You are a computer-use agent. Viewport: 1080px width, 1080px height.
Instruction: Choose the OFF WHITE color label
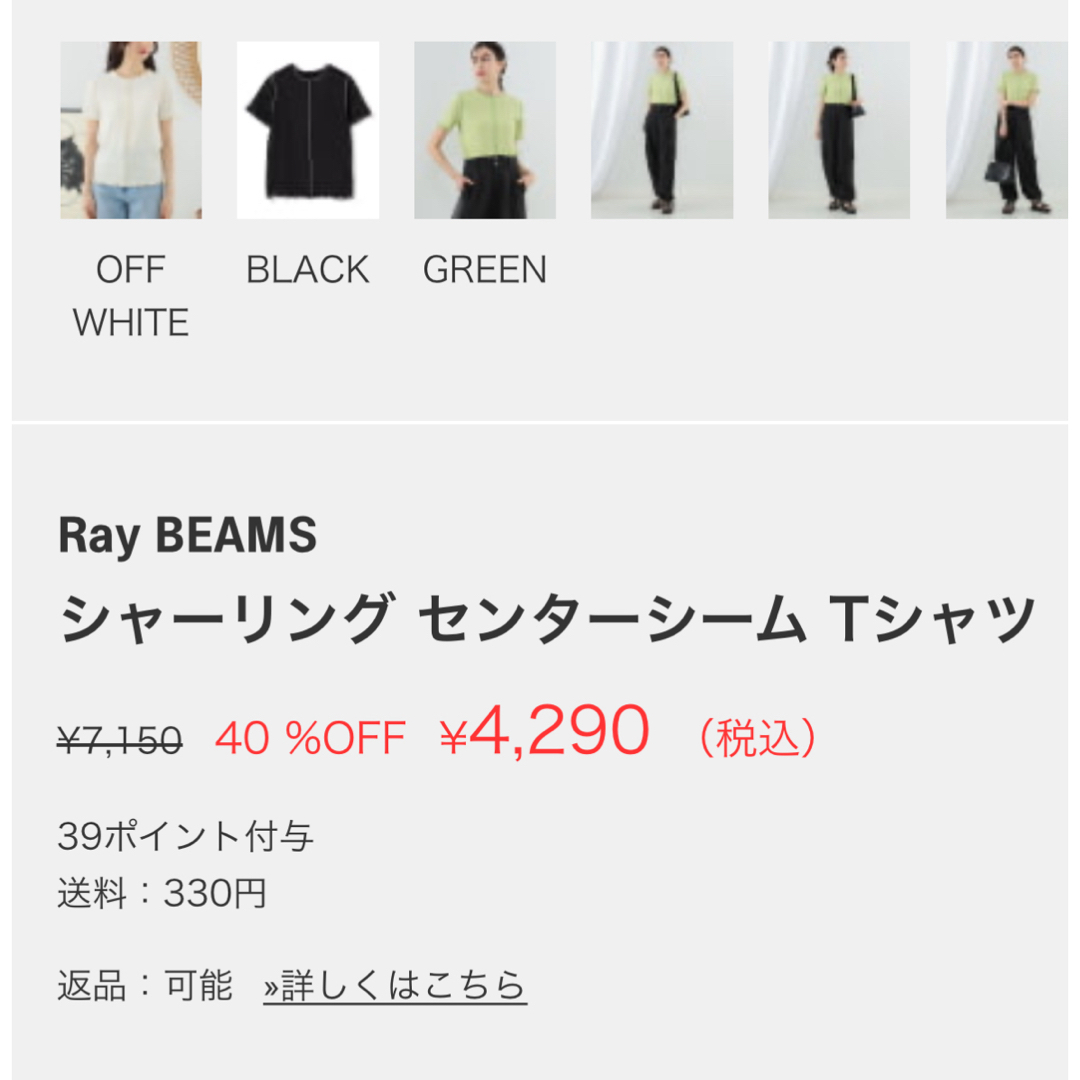pos(131,295)
